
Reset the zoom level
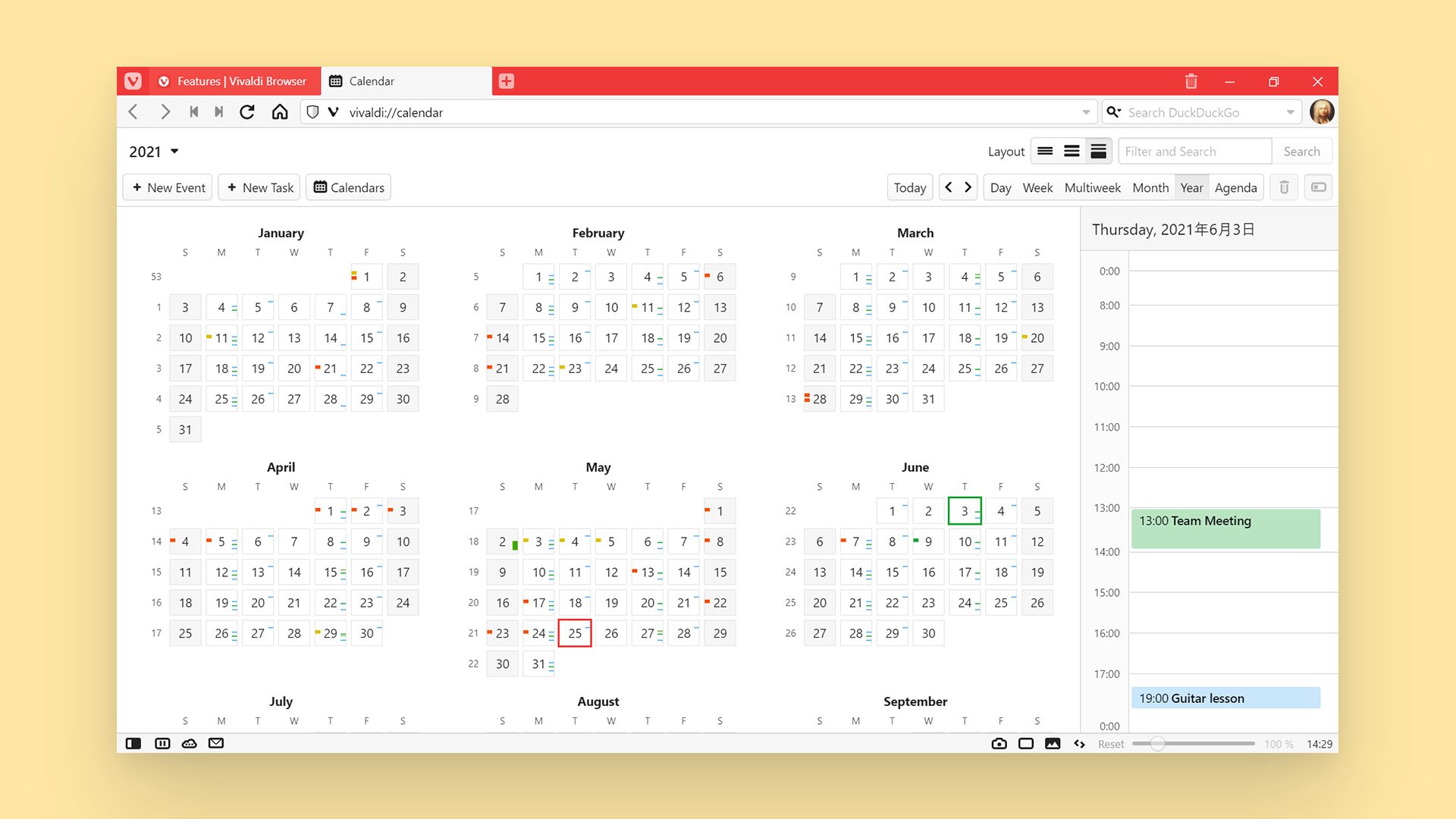[1111, 744]
